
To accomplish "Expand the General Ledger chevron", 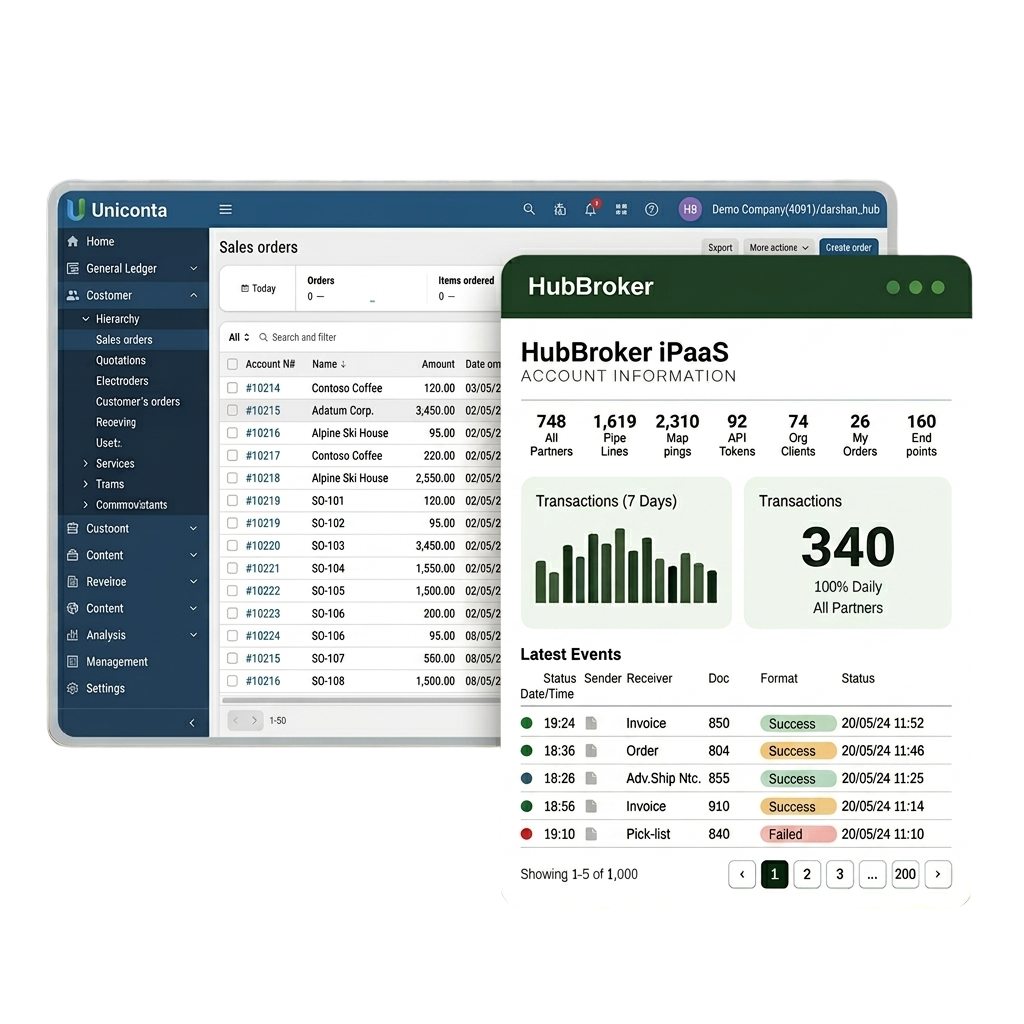I will 193,268.
